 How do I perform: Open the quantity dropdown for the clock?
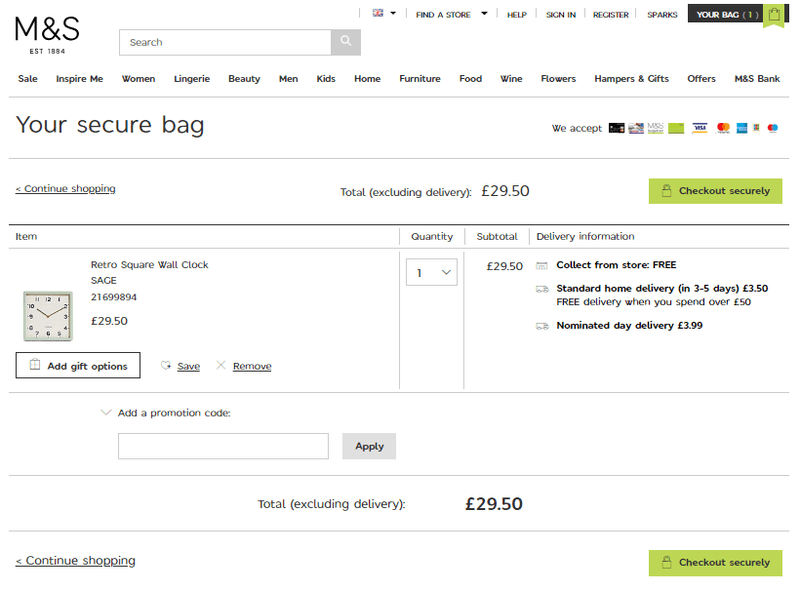pos(431,272)
